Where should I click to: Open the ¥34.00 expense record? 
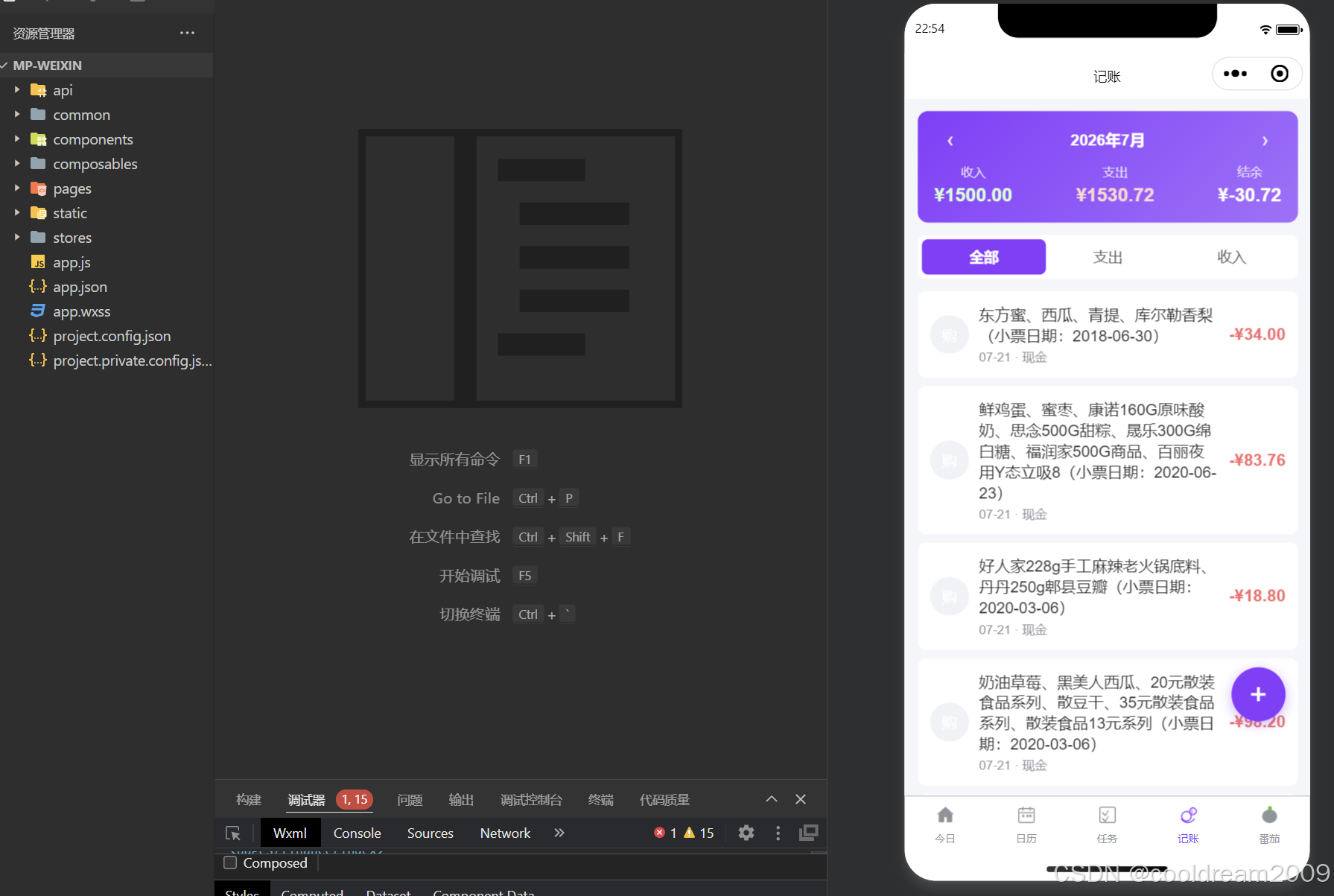1108,335
